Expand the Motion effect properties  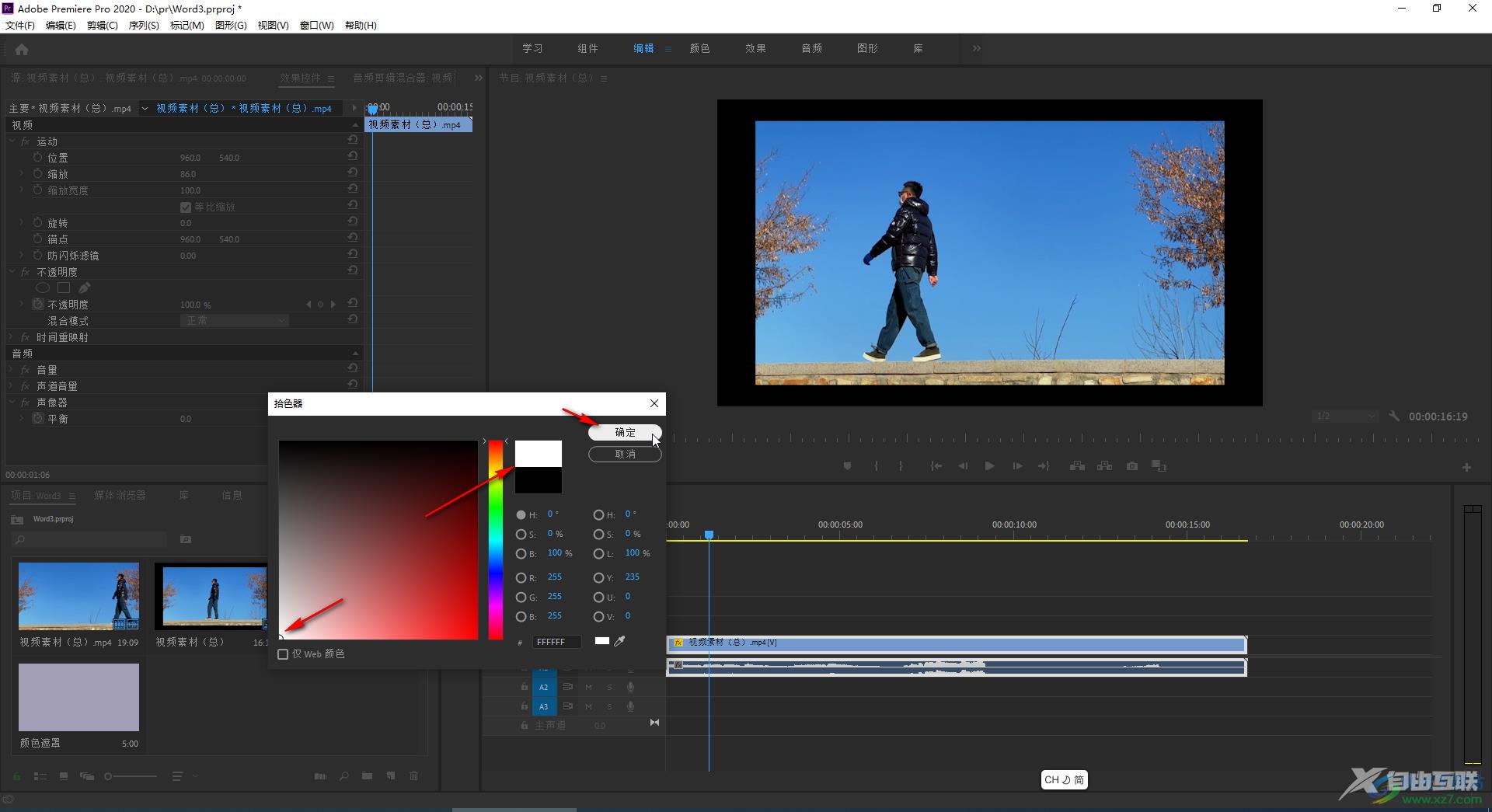12,141
